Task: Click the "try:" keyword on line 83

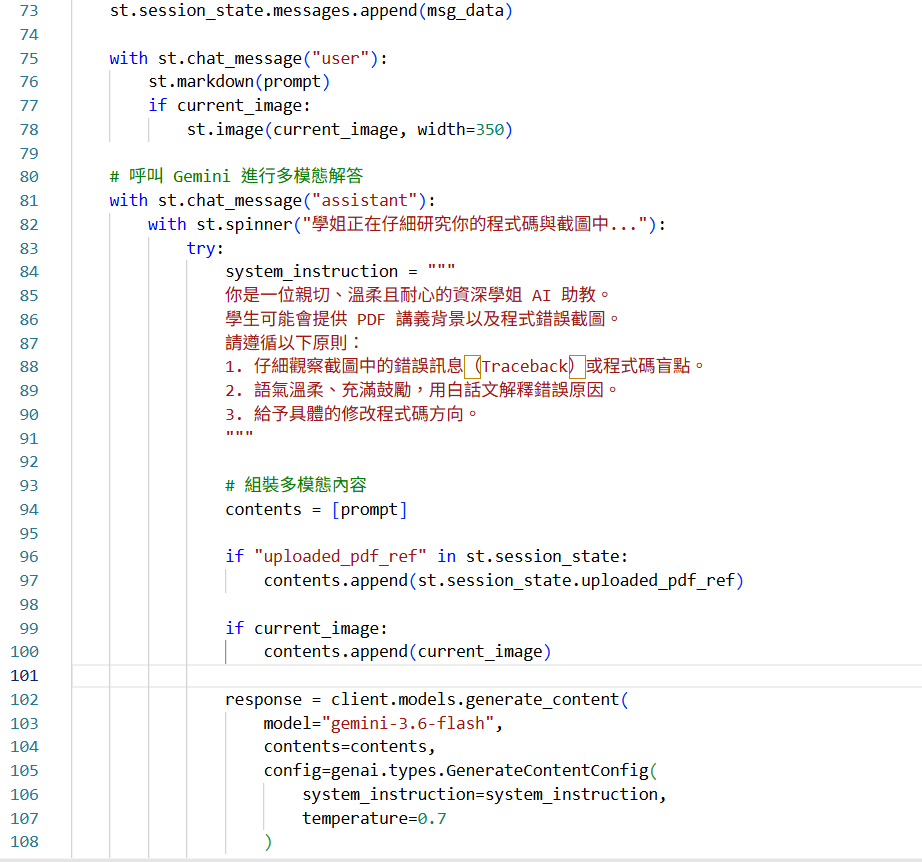Action: point(205,248)
